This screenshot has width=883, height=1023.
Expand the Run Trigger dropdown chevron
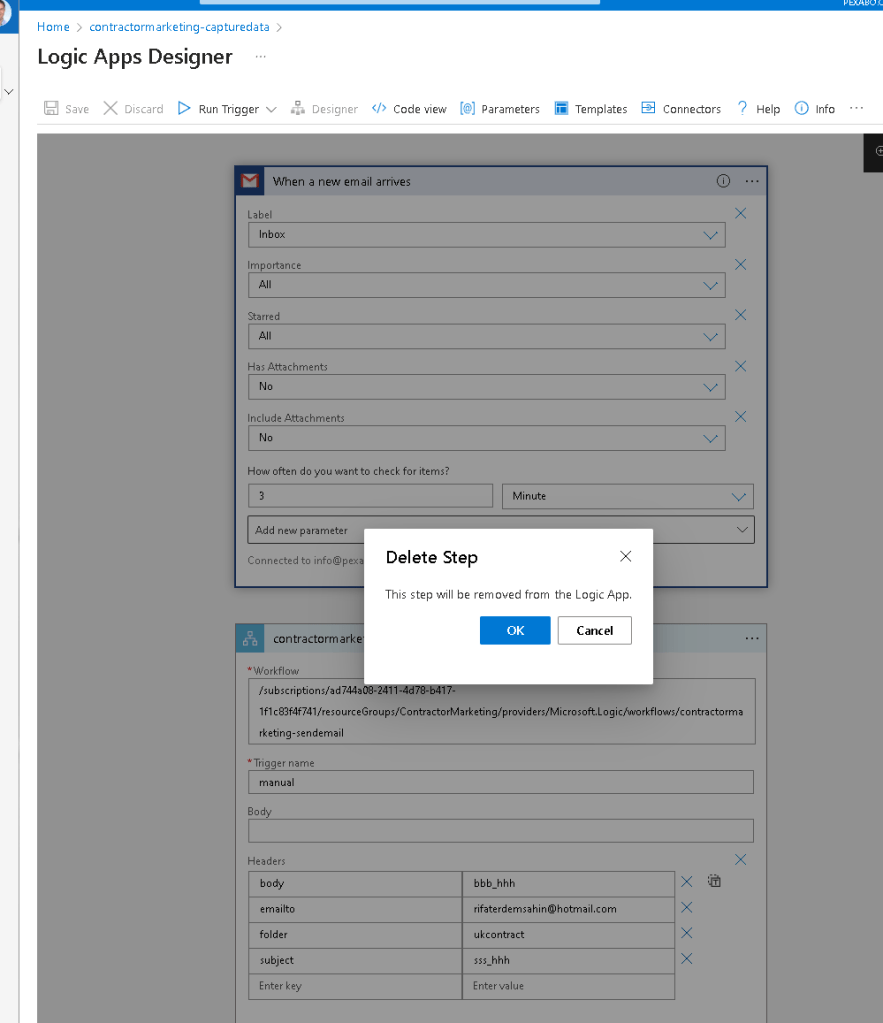[x=271, y=109]
